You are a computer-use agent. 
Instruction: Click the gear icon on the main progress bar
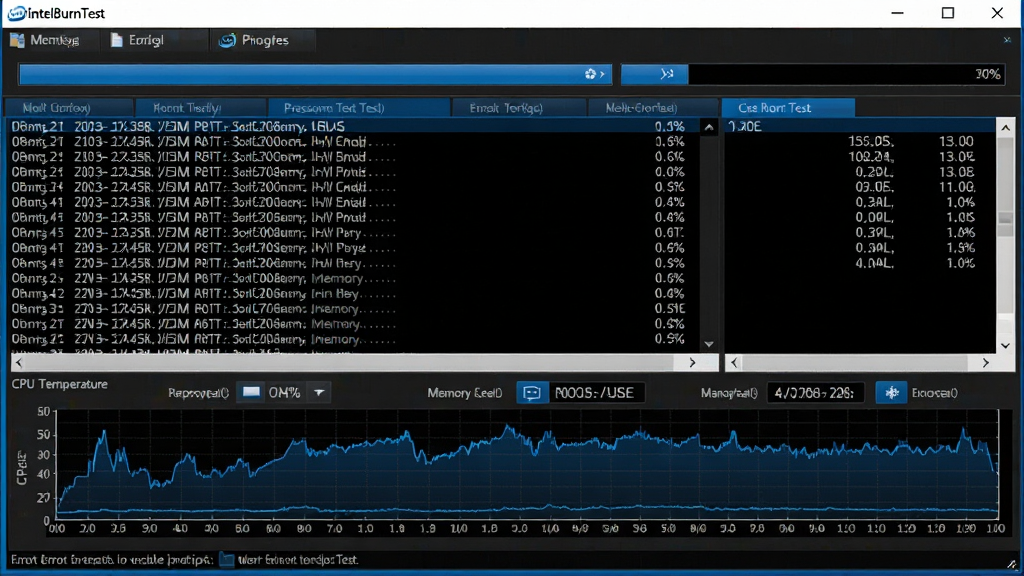click(x=590, y=74)
